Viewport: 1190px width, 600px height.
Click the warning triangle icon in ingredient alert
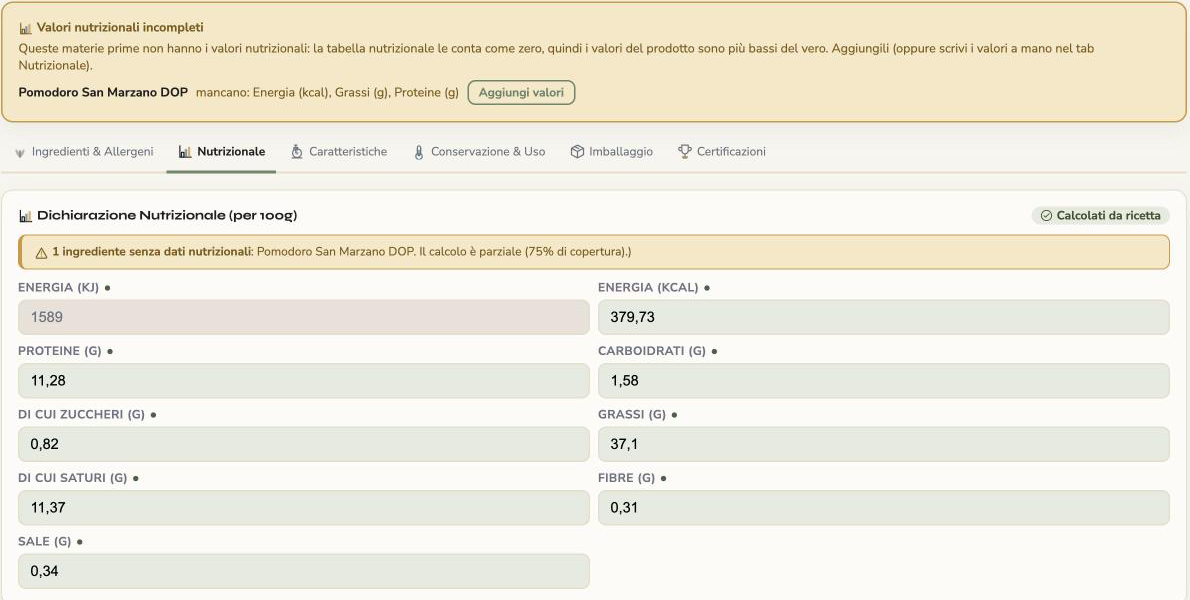click(41, 253)
